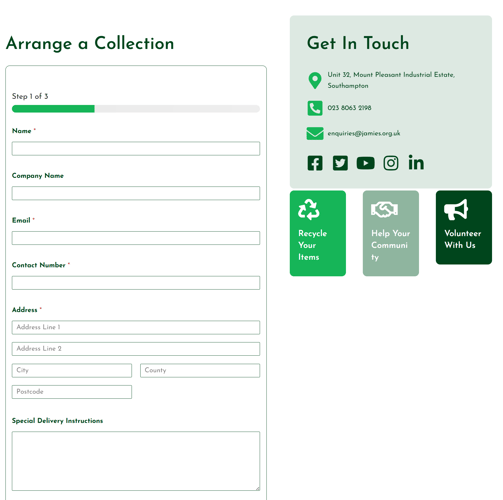The height and width of the screenshot is (500, 503).
Task: Open the Instagram social icon
Action: pyautogui.click(x=391, y=163)
